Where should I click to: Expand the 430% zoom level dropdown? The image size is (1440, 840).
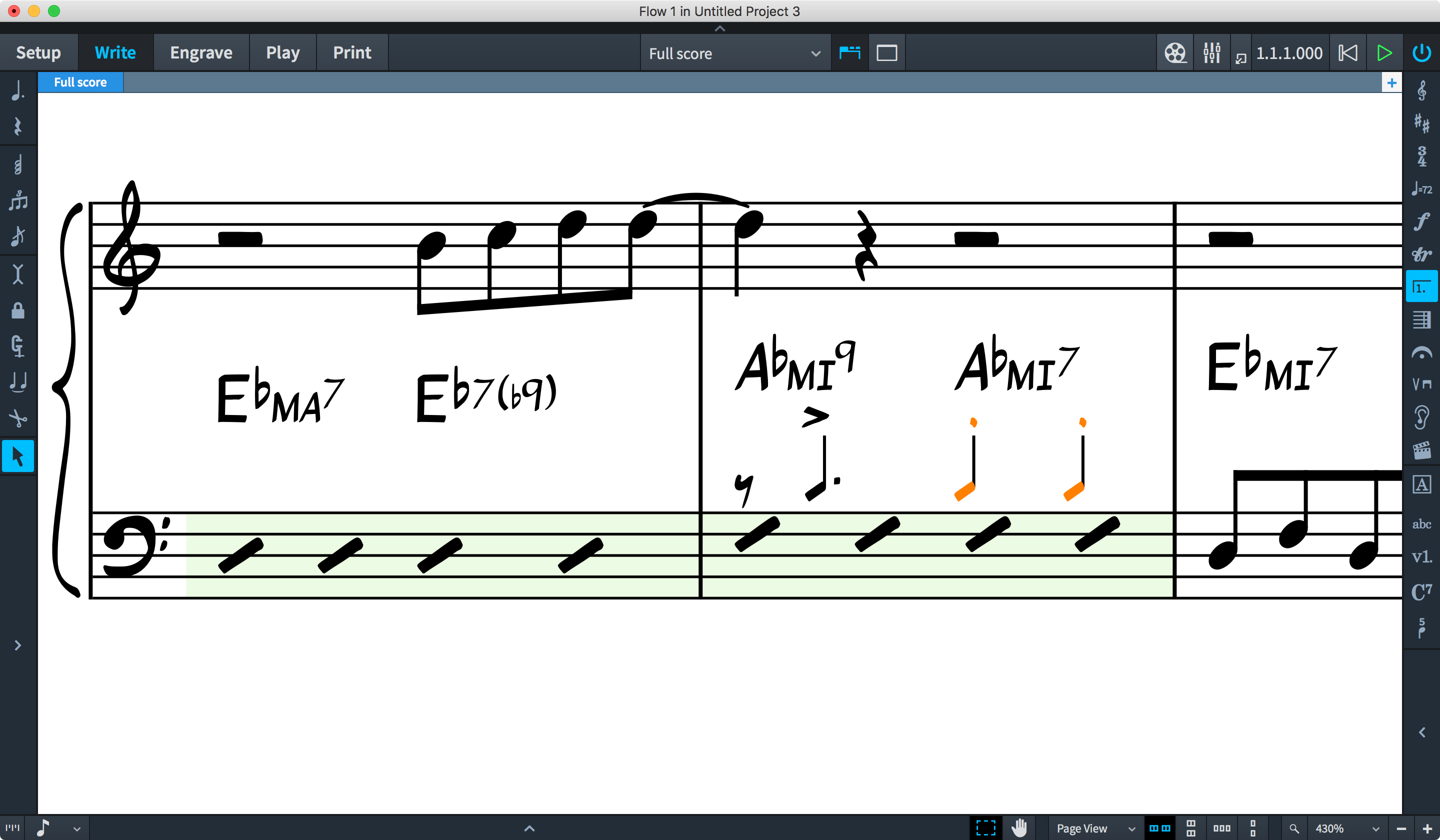1375,828
